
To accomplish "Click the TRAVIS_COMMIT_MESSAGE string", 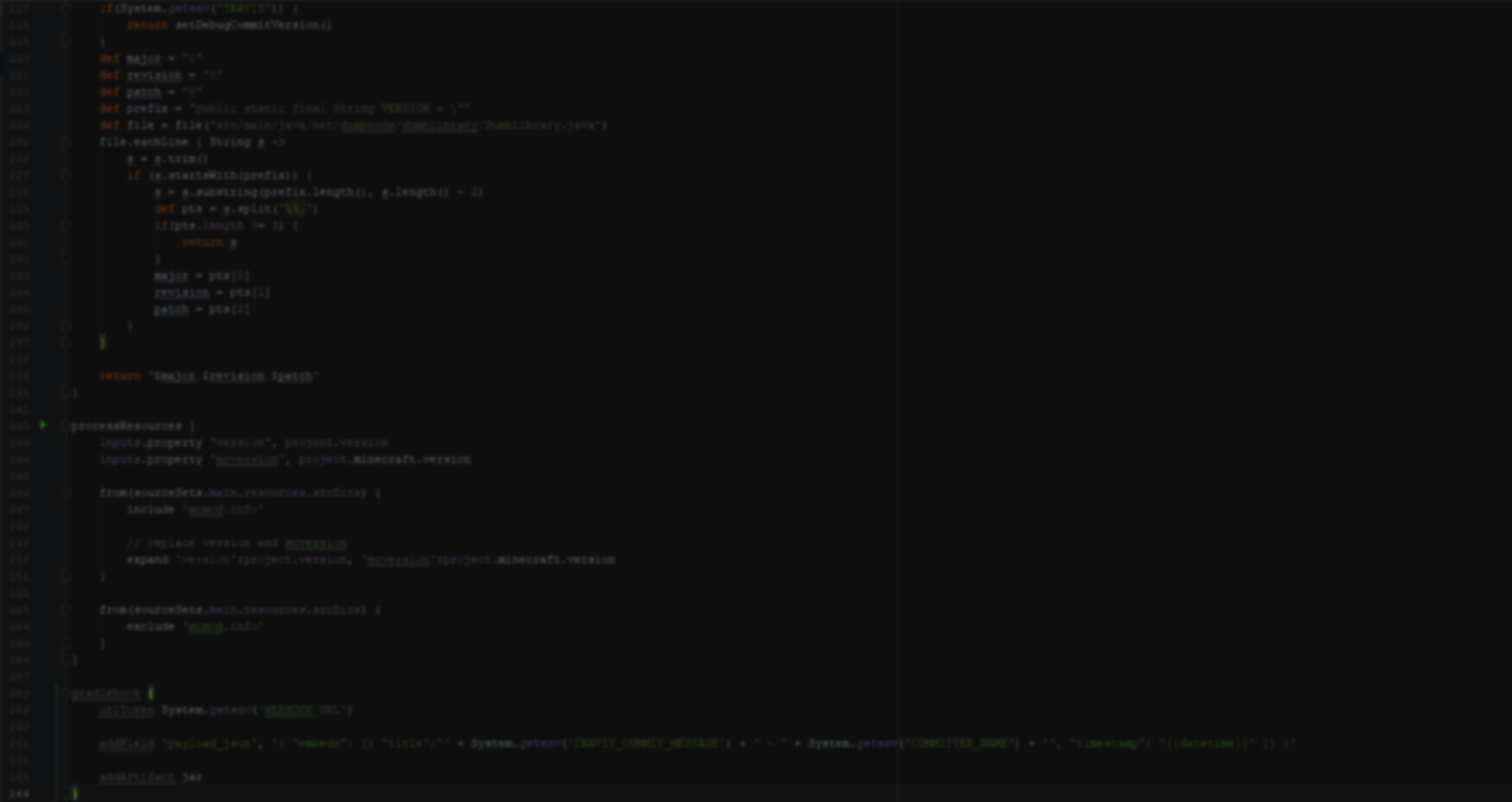I will [646, 744].
